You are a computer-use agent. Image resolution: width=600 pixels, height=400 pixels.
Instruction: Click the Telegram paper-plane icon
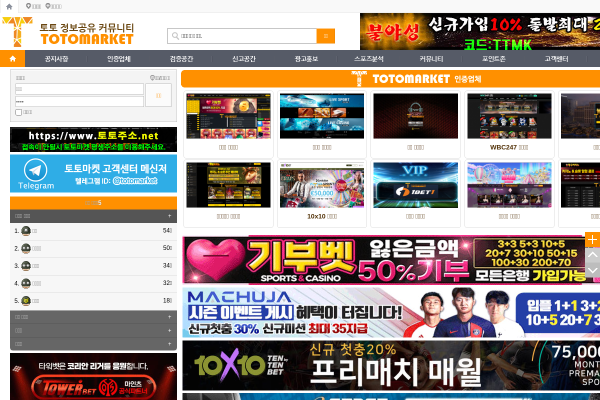click(x=36, y=170)
